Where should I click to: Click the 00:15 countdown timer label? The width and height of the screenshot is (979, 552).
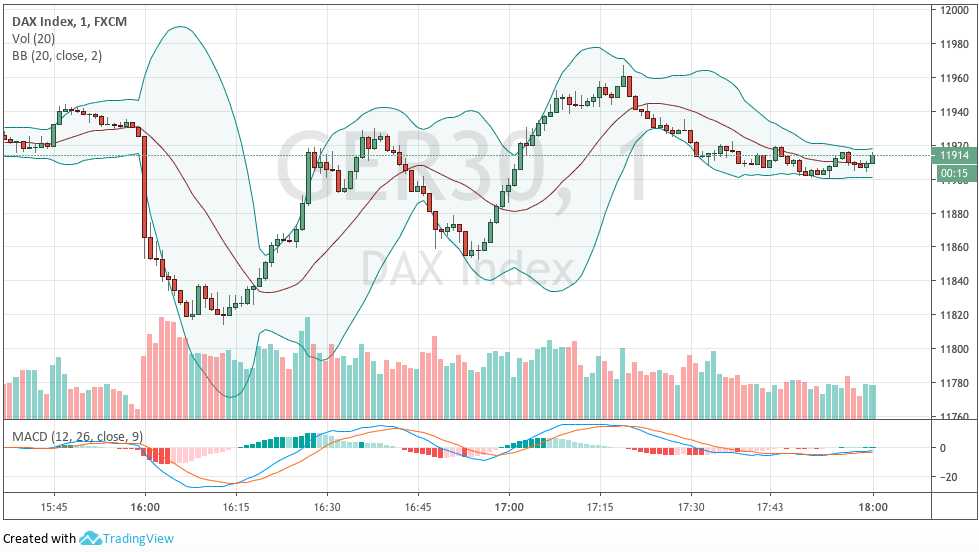click(952, 174)
